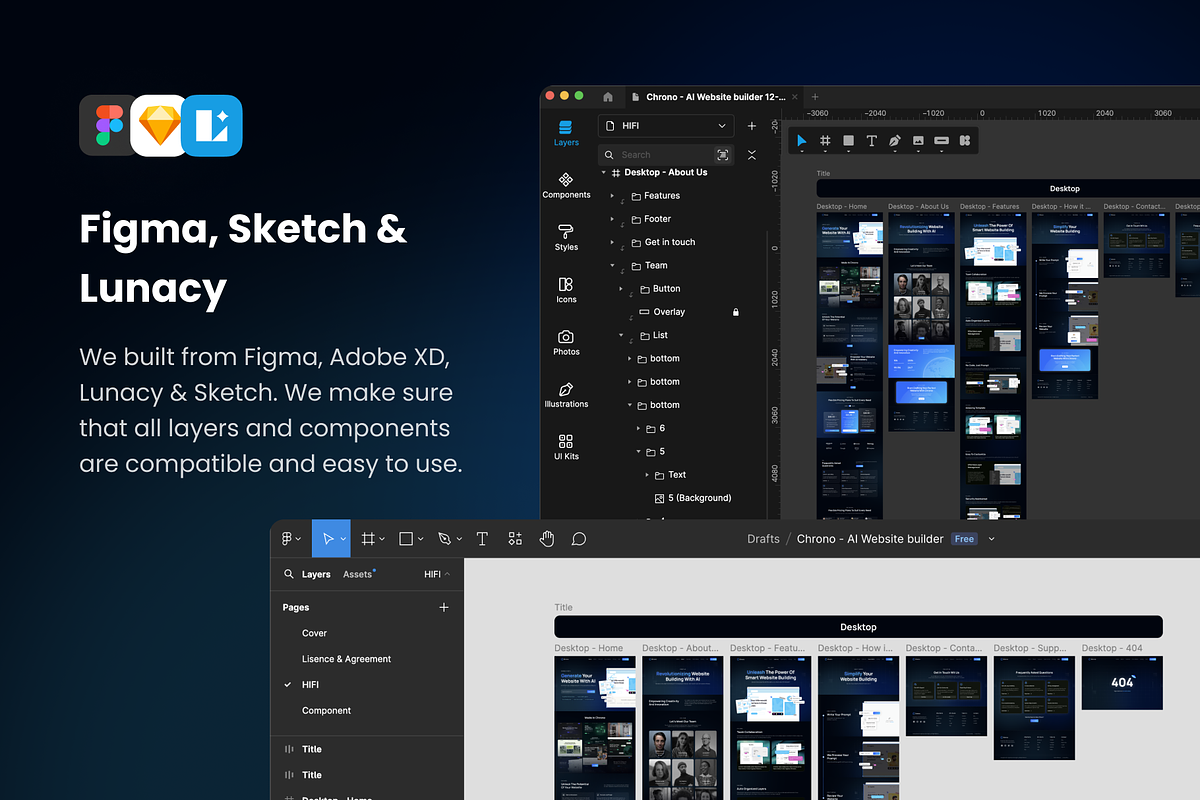Click the Figma layers search magnifier
This screenshot has height=800, width=1200.
(289, 575)
